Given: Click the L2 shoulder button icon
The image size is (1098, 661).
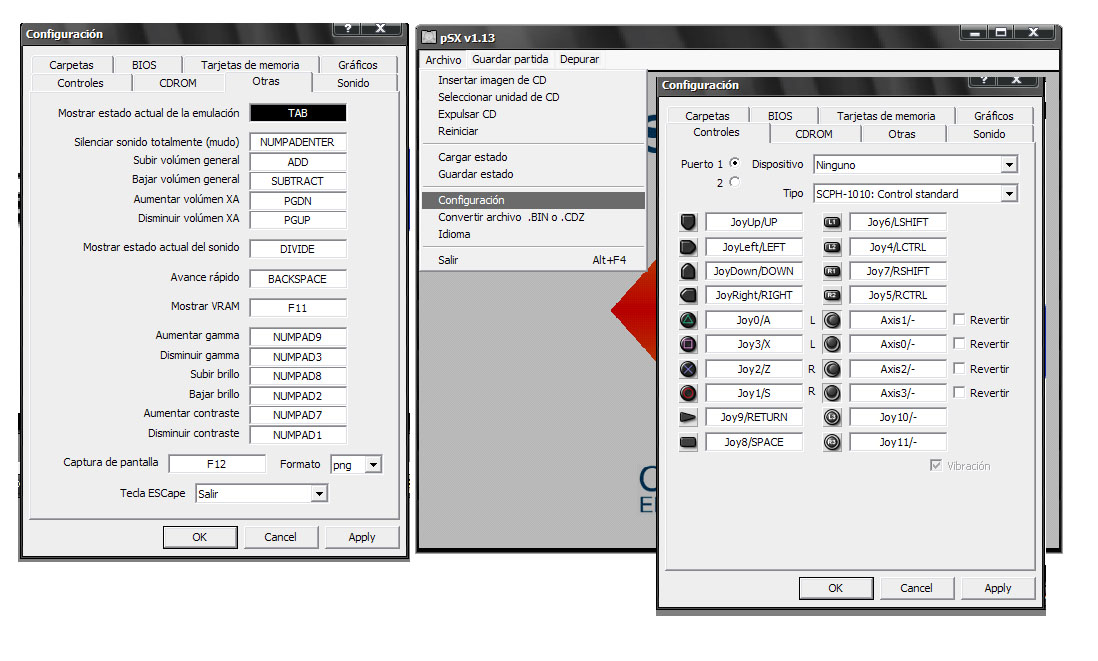Looking at the screenshot, I should 832,246.
